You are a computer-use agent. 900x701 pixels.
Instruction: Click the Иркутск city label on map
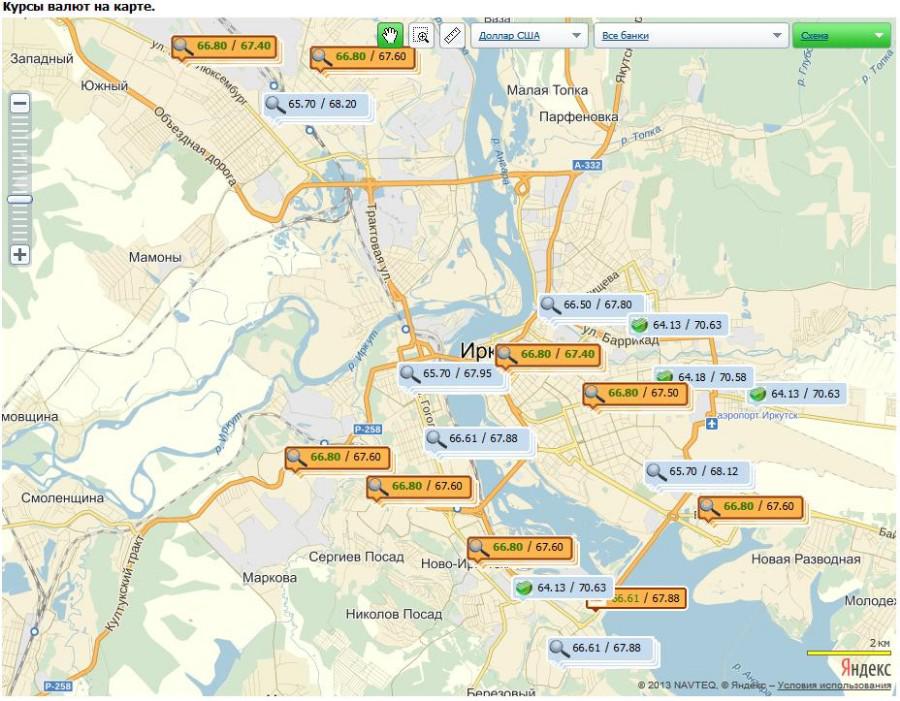pyautogui.click(x=478, y=351)
